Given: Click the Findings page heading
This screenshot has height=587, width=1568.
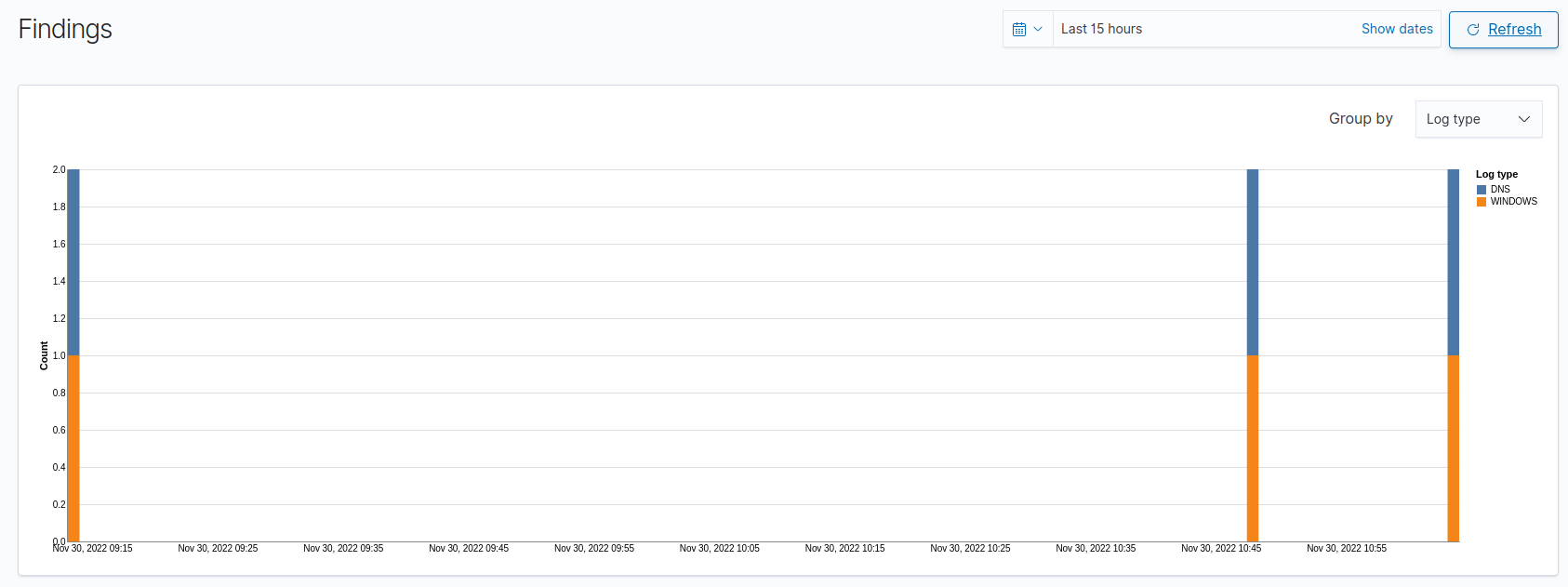Looking at the screenshot, I should pos(65,29).
